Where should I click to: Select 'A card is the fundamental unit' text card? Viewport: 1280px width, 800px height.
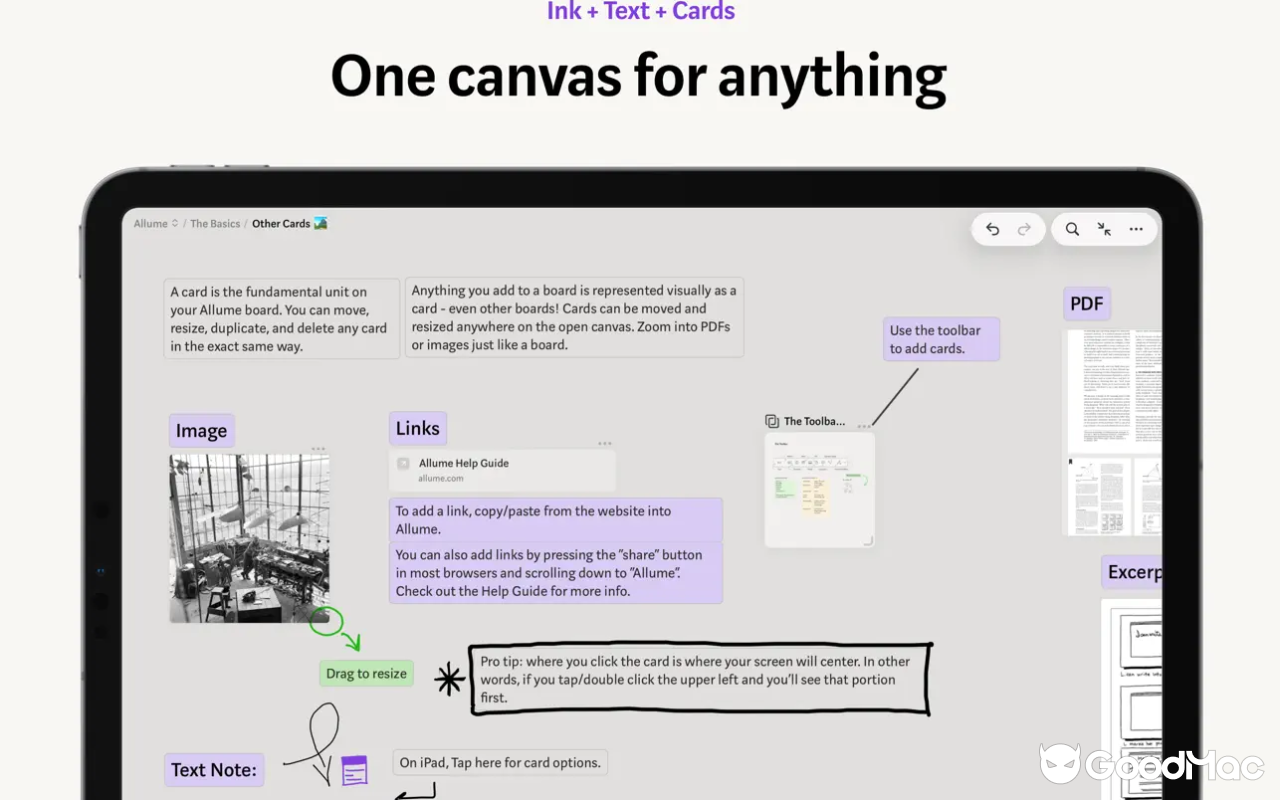pos(282,319)
